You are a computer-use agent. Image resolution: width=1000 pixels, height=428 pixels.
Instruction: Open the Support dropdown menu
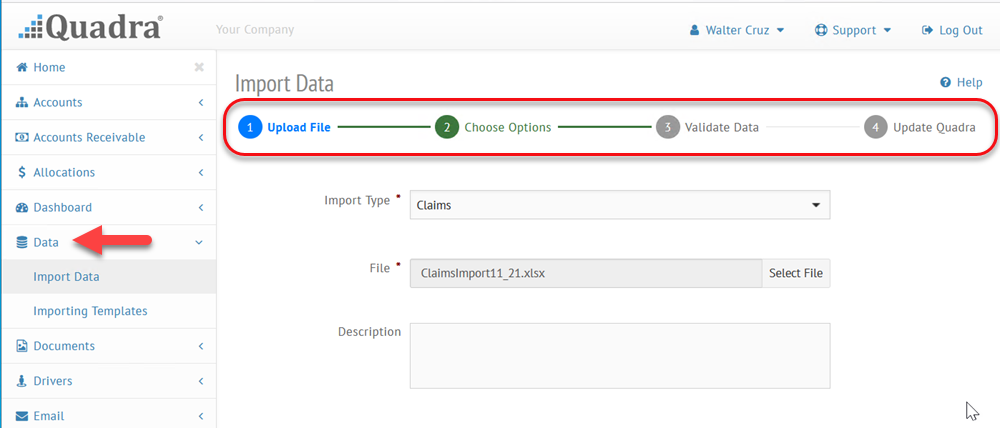coord(853,30)
